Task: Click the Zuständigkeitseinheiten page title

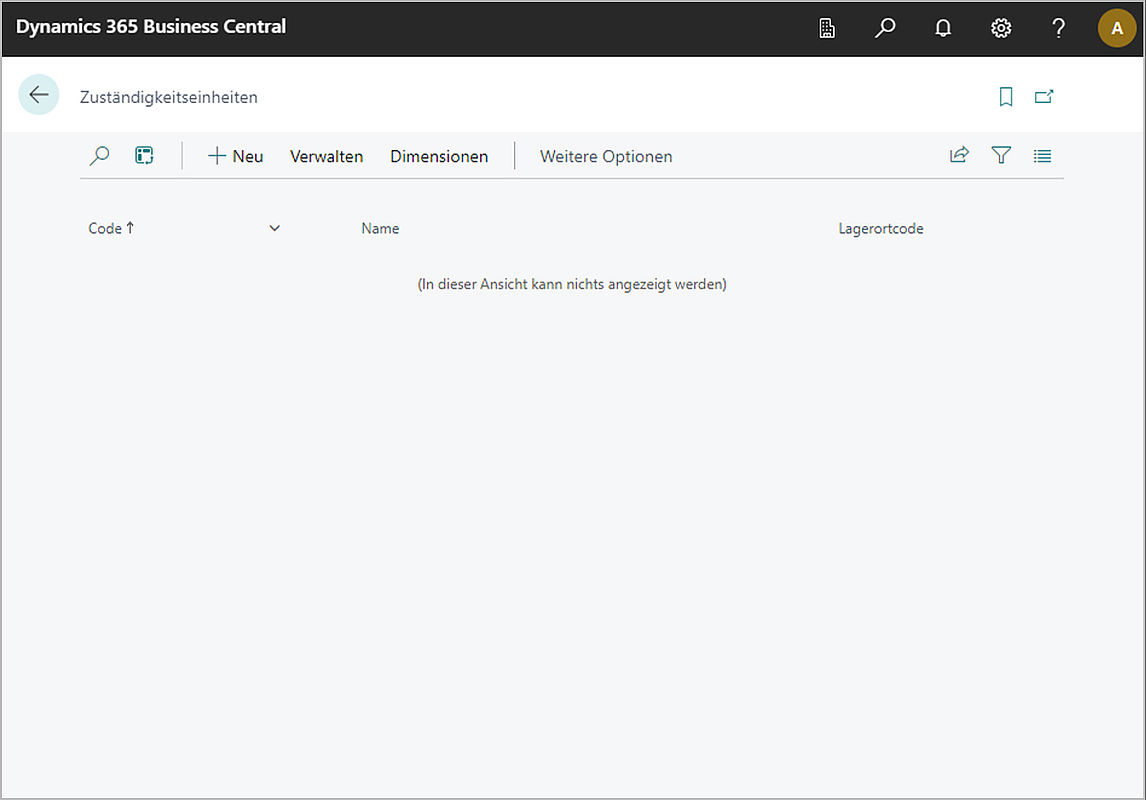Action: [x=169, y=97]
